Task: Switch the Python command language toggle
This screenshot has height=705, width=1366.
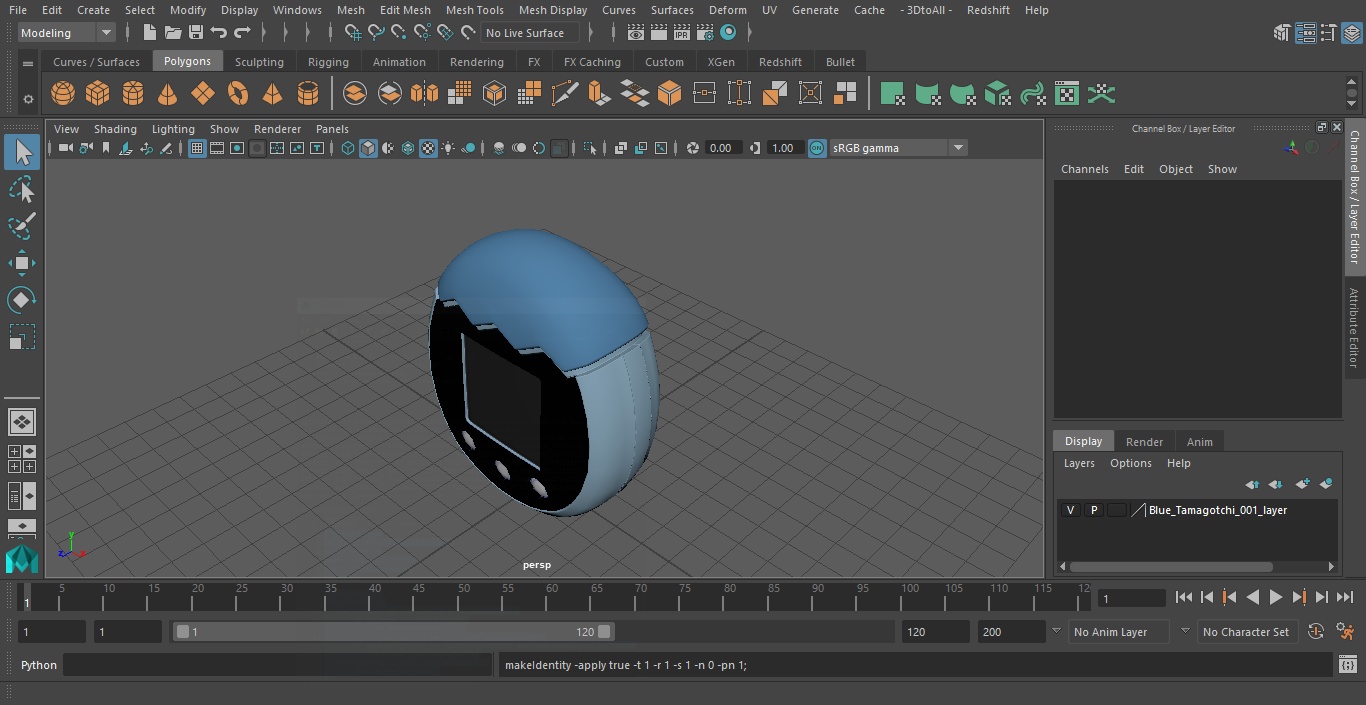Action: pos(39,665)
